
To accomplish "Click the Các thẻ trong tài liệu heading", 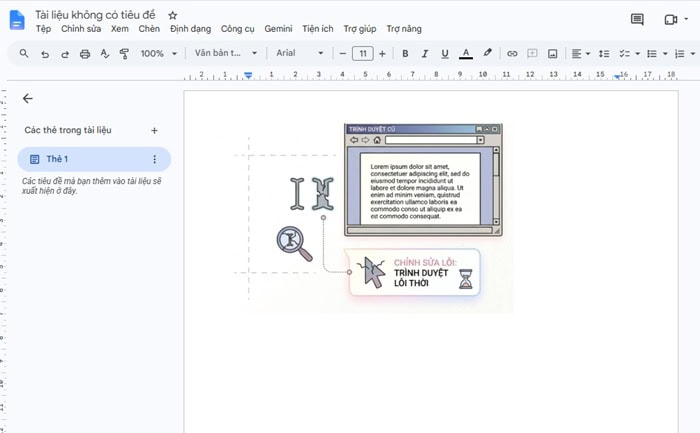I will [68, 130].
